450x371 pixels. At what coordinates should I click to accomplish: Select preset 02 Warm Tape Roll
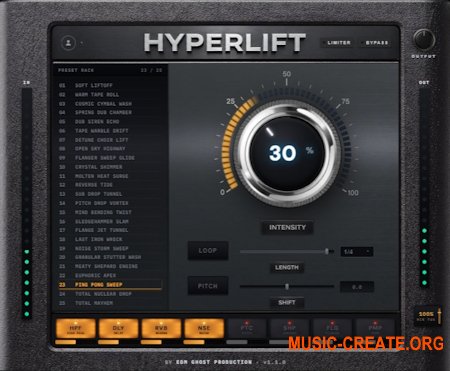tap(110, 95)
